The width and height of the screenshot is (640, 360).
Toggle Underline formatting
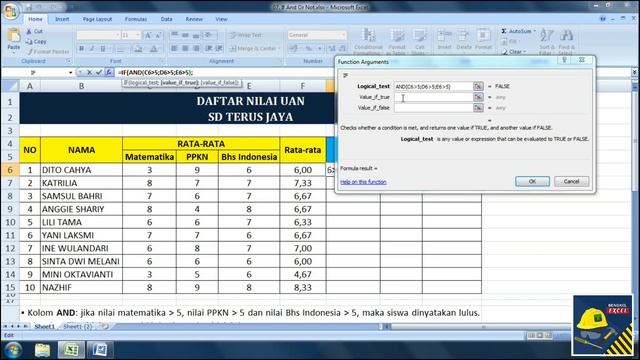pos(103,49)
